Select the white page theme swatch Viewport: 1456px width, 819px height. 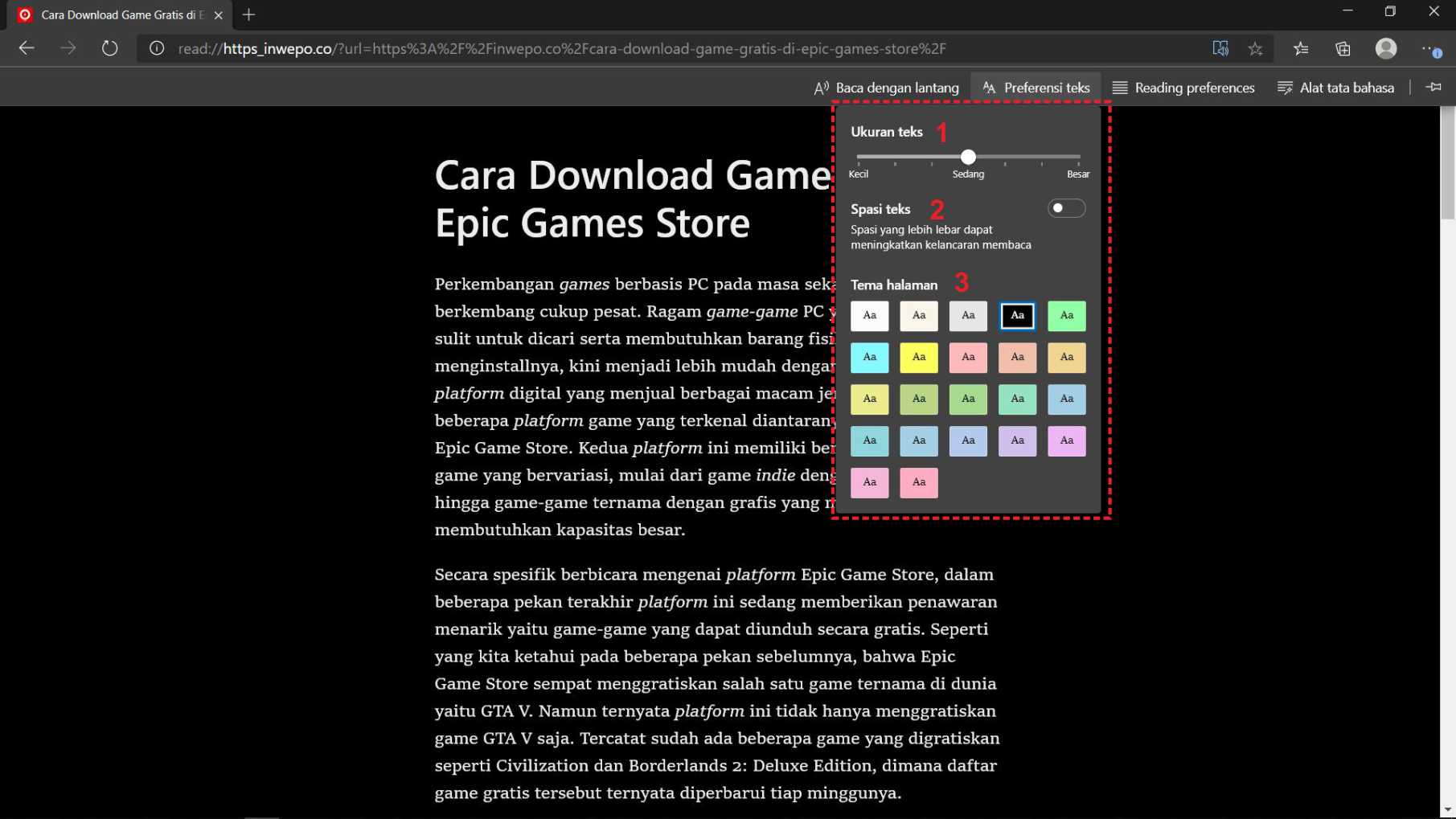[869, 316]
